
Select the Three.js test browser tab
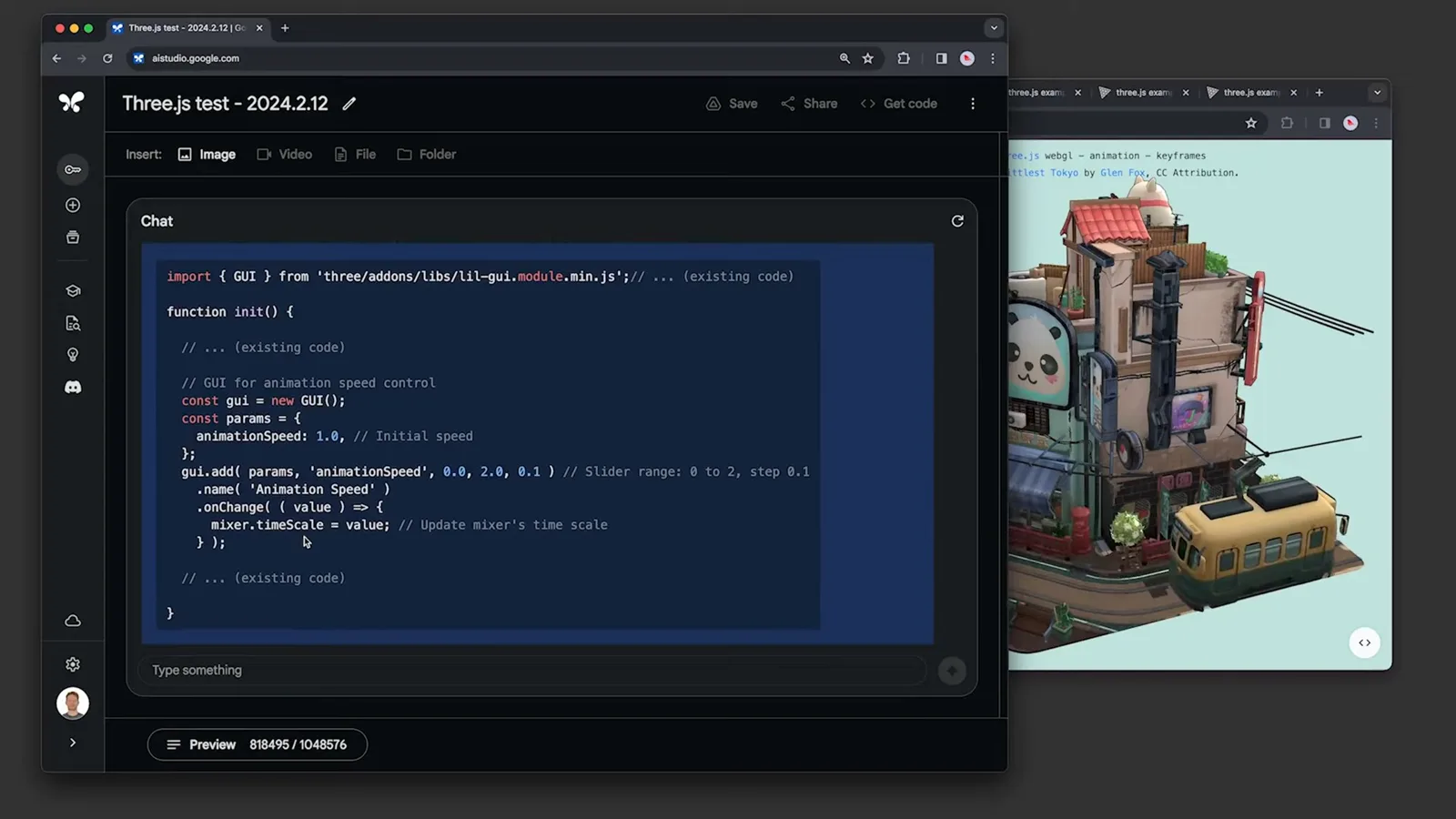click(x=187, y=28)
